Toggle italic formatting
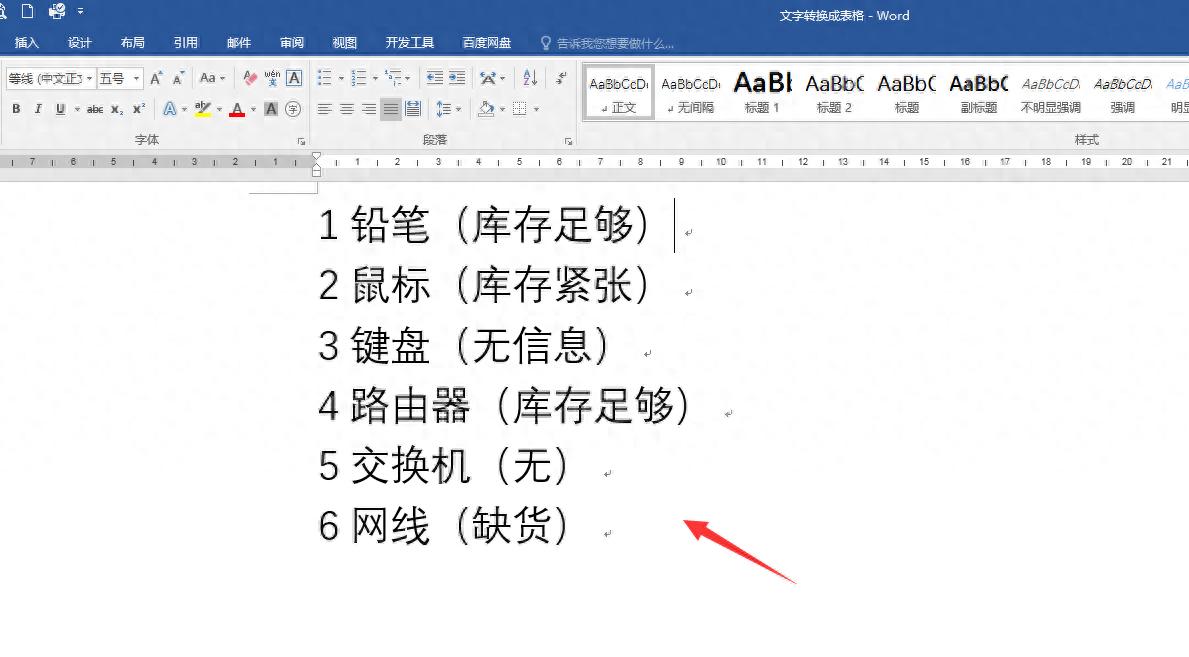Viewport: 1189px width, 657px height. pyautogui.click(x=38, y=109)
